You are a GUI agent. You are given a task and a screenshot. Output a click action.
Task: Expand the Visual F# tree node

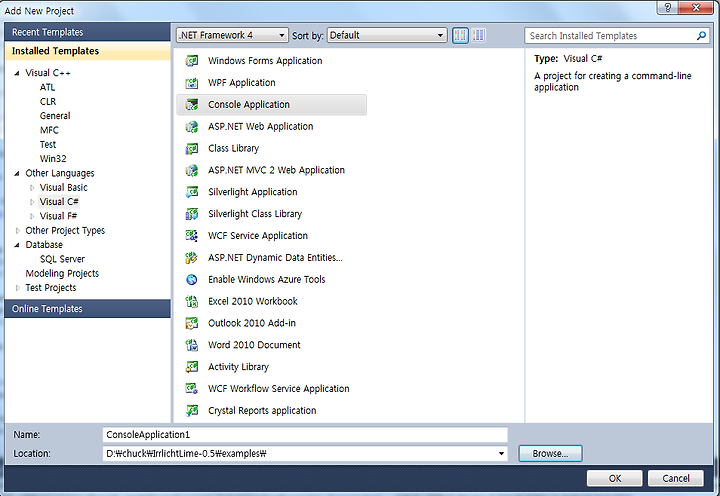32,216
